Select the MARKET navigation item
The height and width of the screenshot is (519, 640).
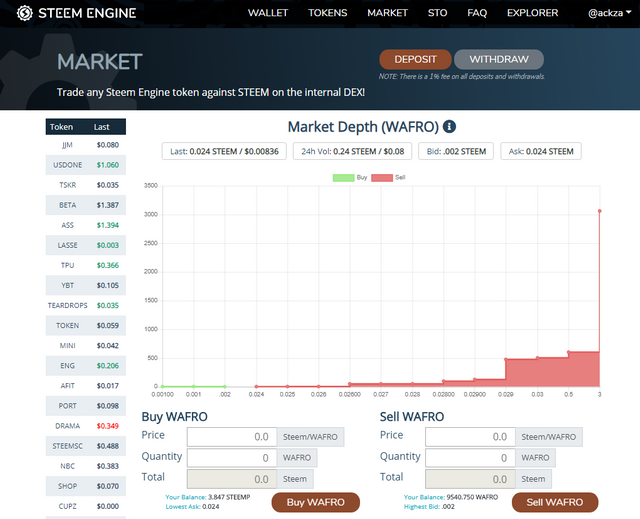pyautogui.click(x=387, y=13)
